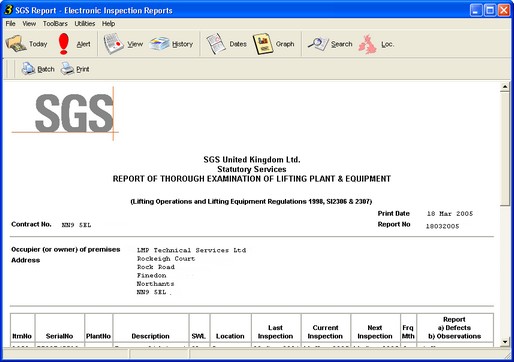Click the Loc. toolbar label

388,44
